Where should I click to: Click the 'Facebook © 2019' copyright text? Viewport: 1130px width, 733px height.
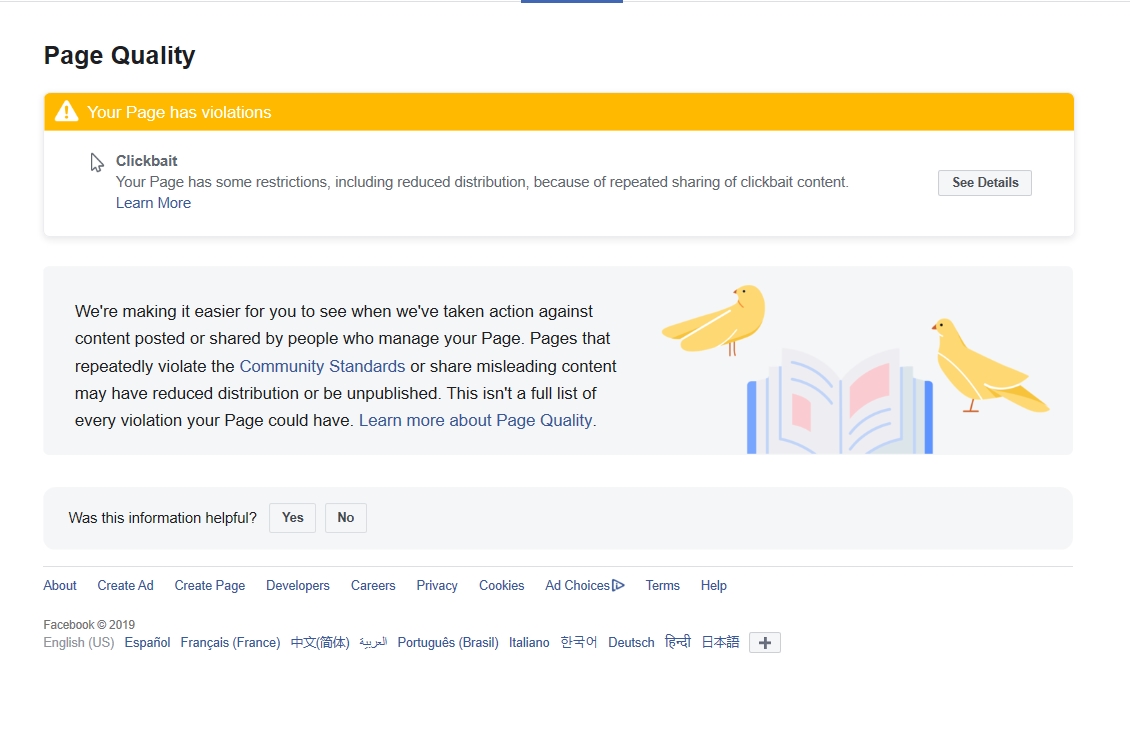click(89, 625)
